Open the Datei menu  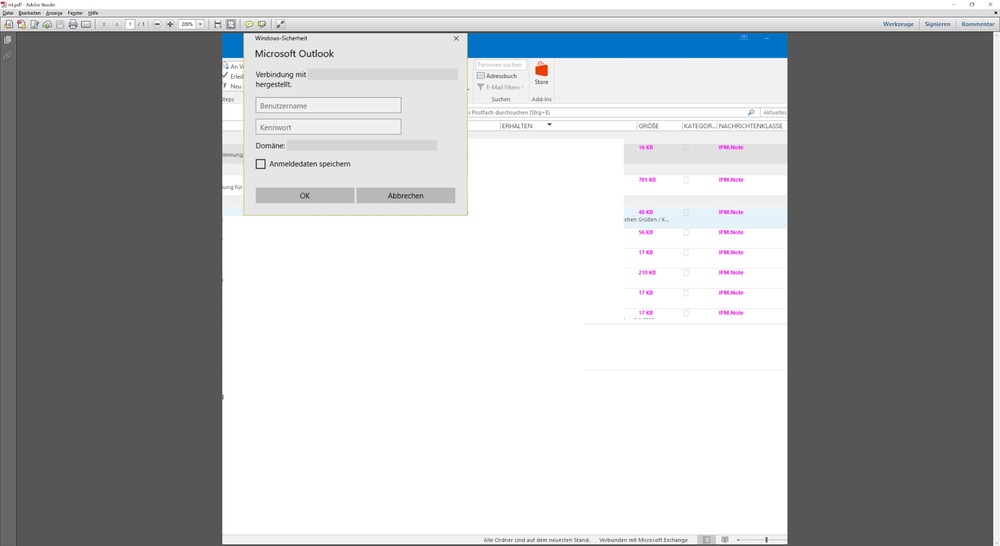coord(8,13)
